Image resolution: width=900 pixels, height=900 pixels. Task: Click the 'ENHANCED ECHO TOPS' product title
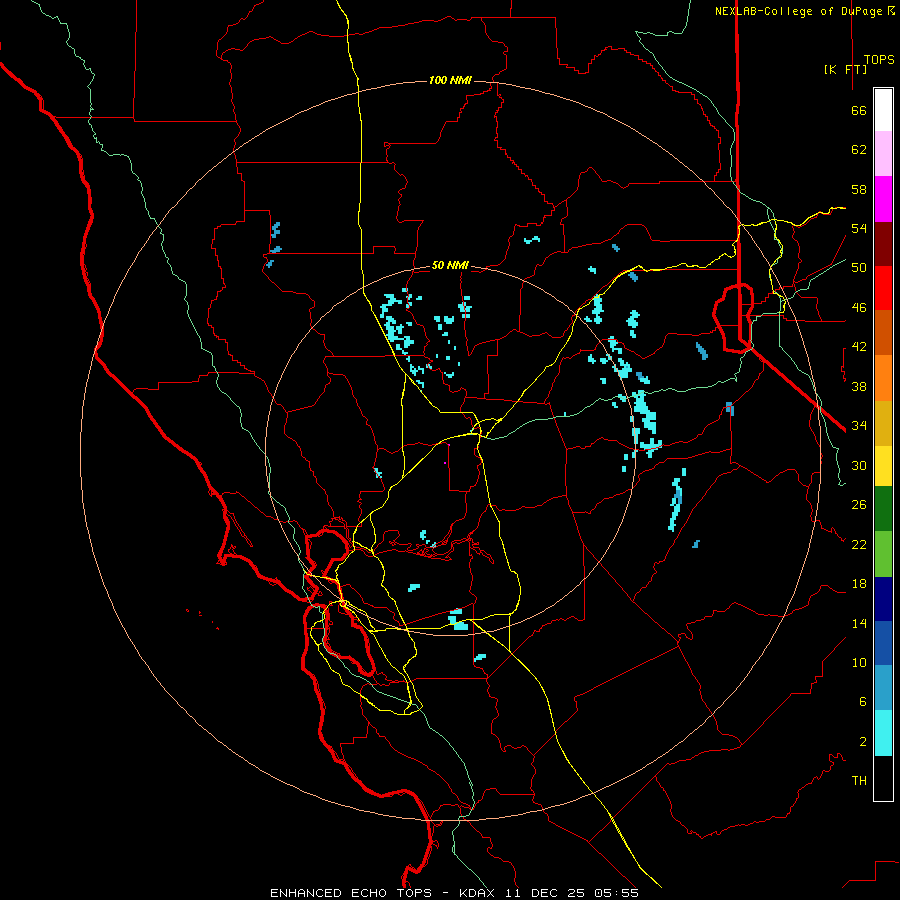tap(351, 893)
